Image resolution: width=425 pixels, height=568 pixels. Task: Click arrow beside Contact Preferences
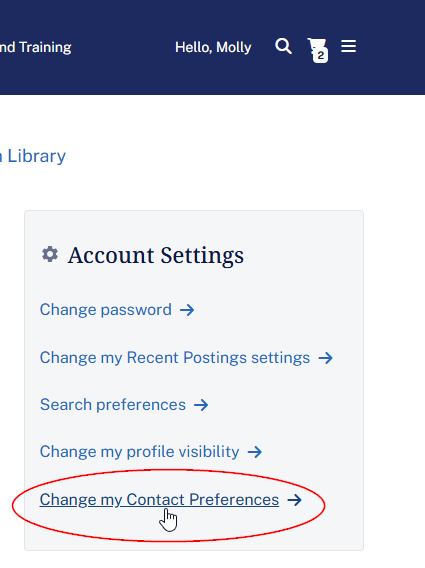[295, 500]
